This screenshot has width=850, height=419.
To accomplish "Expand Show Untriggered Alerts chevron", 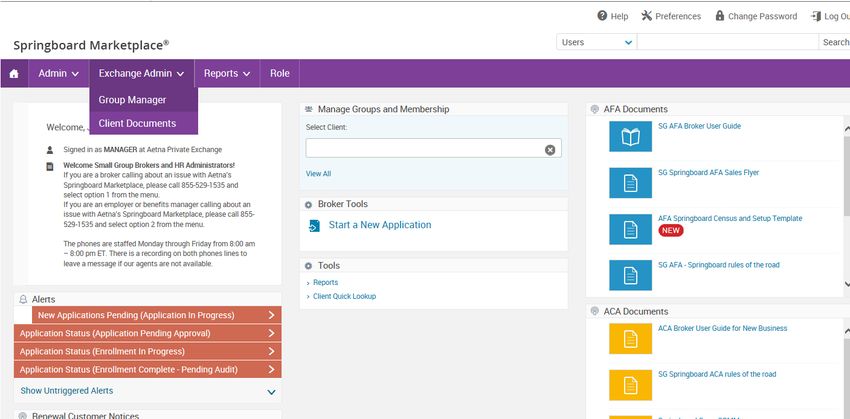I will 272,392.
